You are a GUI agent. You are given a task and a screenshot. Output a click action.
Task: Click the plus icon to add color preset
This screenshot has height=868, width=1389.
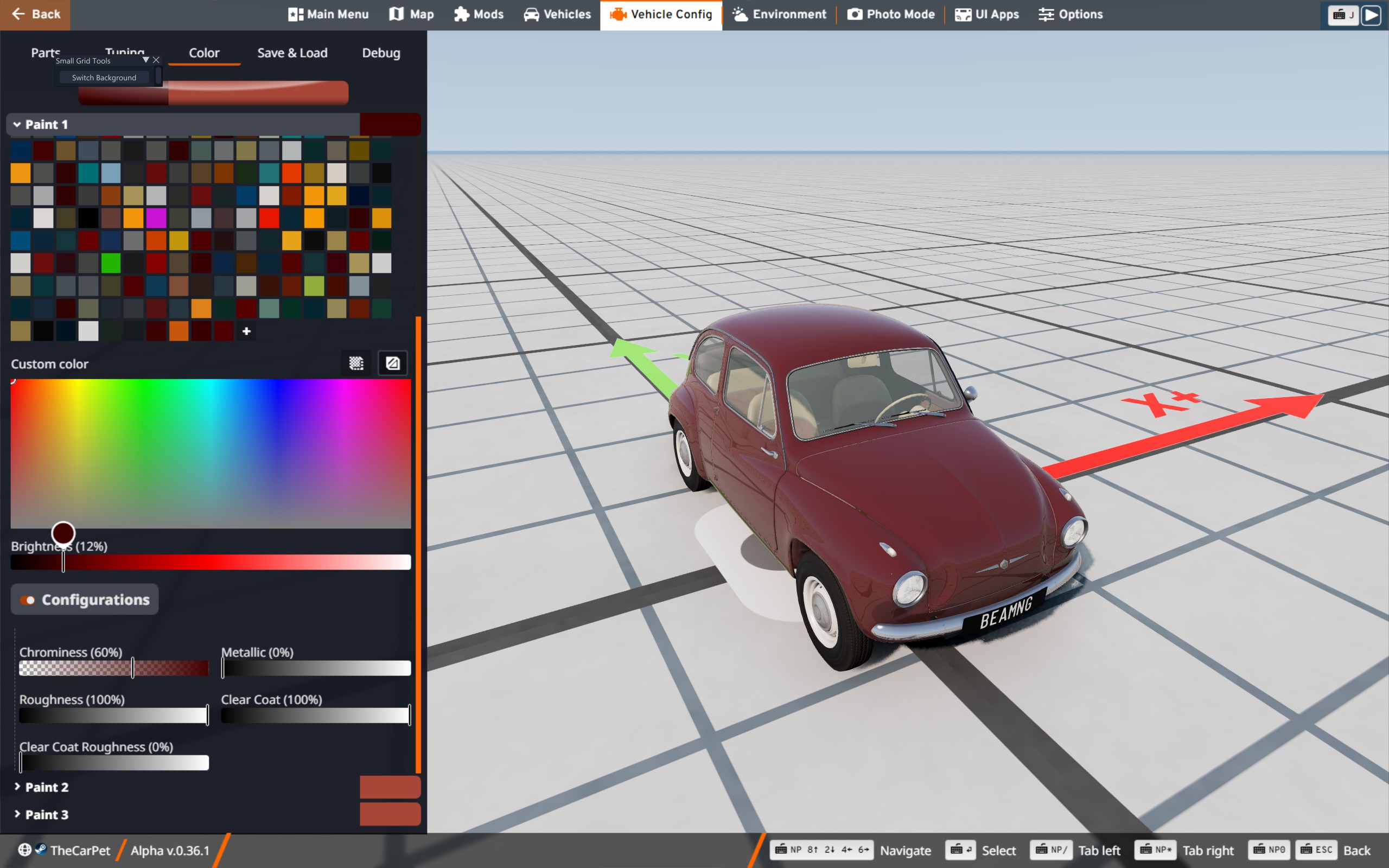(246, 331)
